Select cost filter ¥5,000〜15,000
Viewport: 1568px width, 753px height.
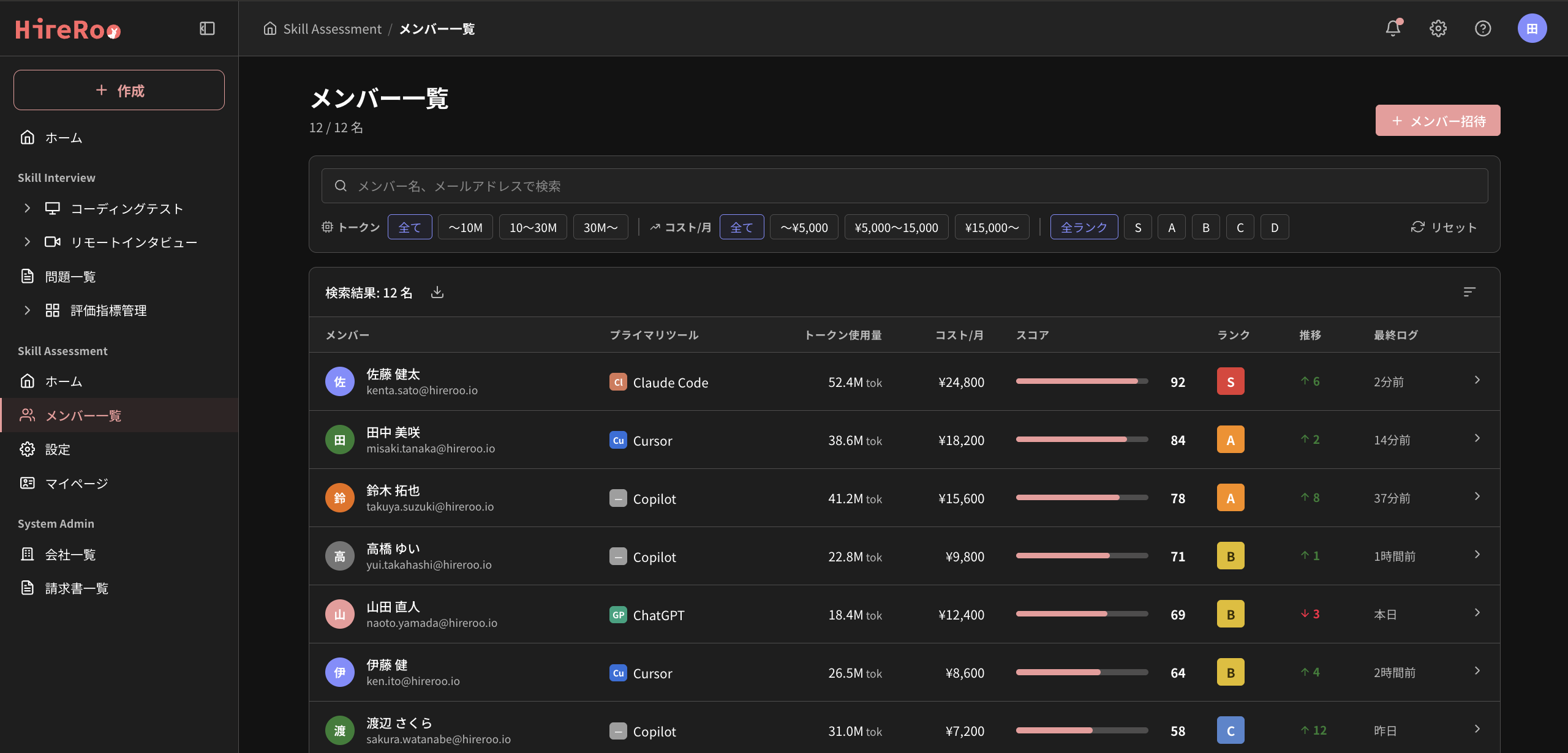click(x=896, y=227)
